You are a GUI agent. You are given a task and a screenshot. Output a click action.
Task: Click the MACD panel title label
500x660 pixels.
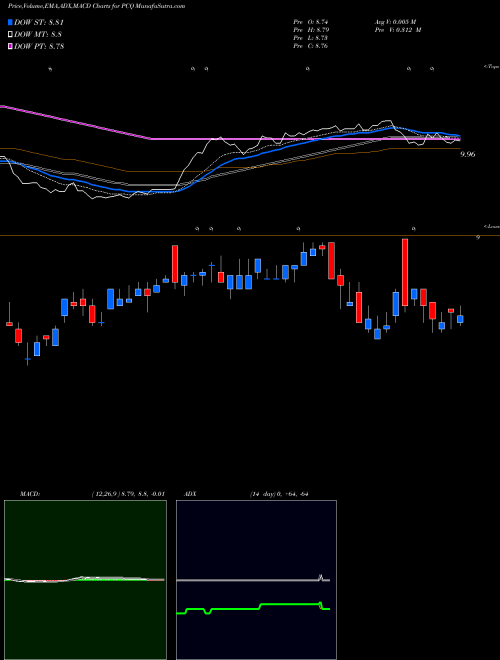tap(30, 494)
